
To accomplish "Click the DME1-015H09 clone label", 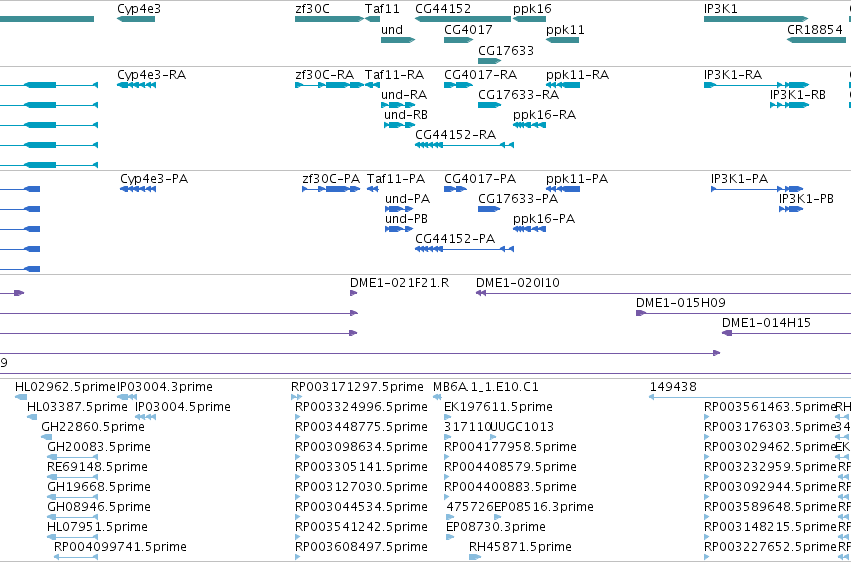I will (x=681, y=303).
